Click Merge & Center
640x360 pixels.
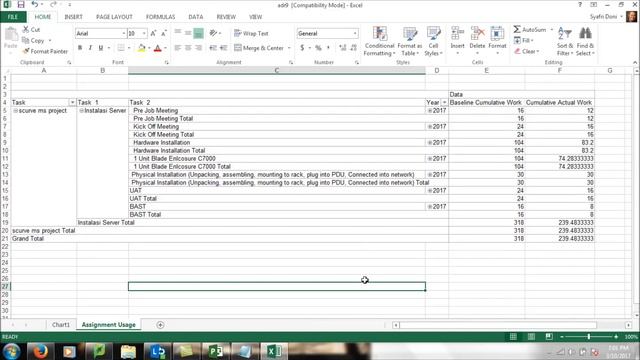pos(259,48)
